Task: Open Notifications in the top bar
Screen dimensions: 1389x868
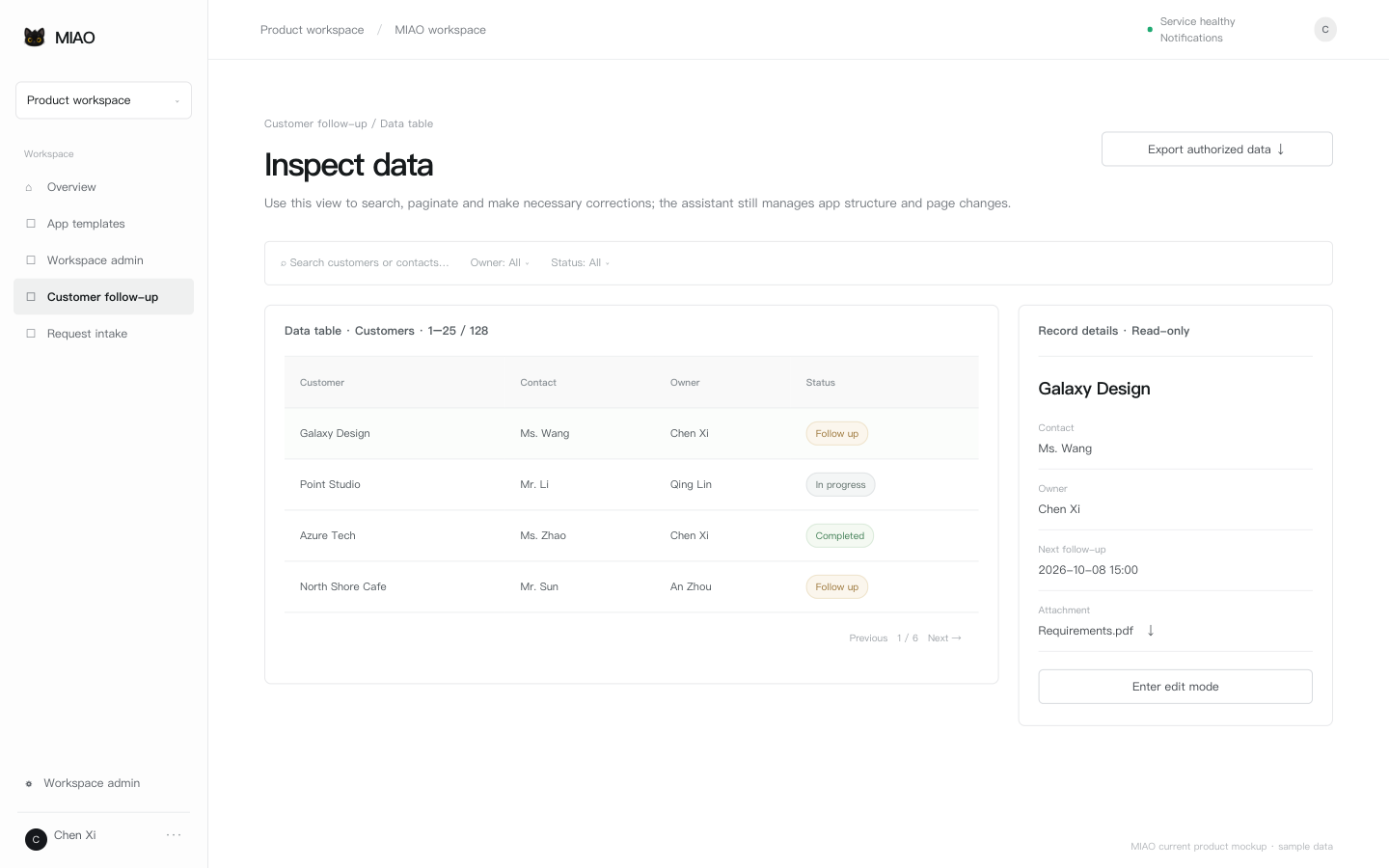Action: click(x=1191, y=39)
